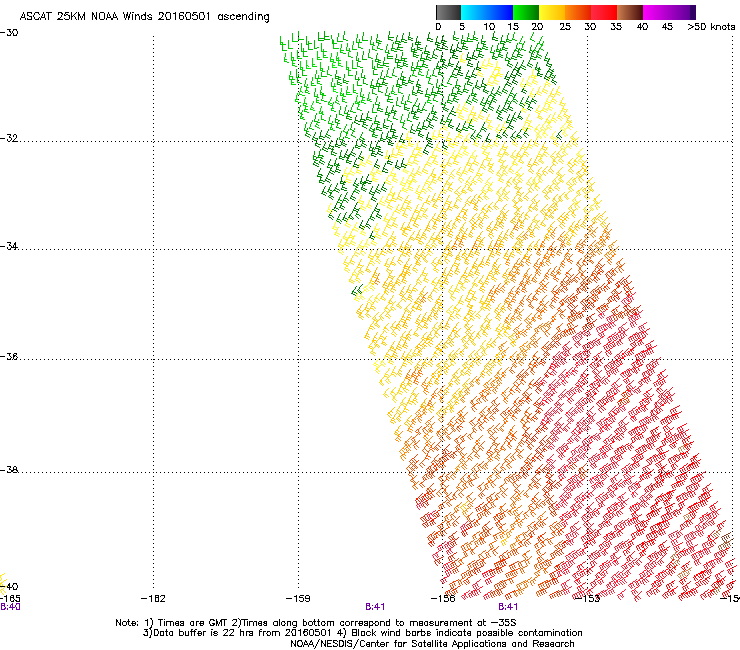Click the brown 35-40 knots legend segment

click(630, 12)
